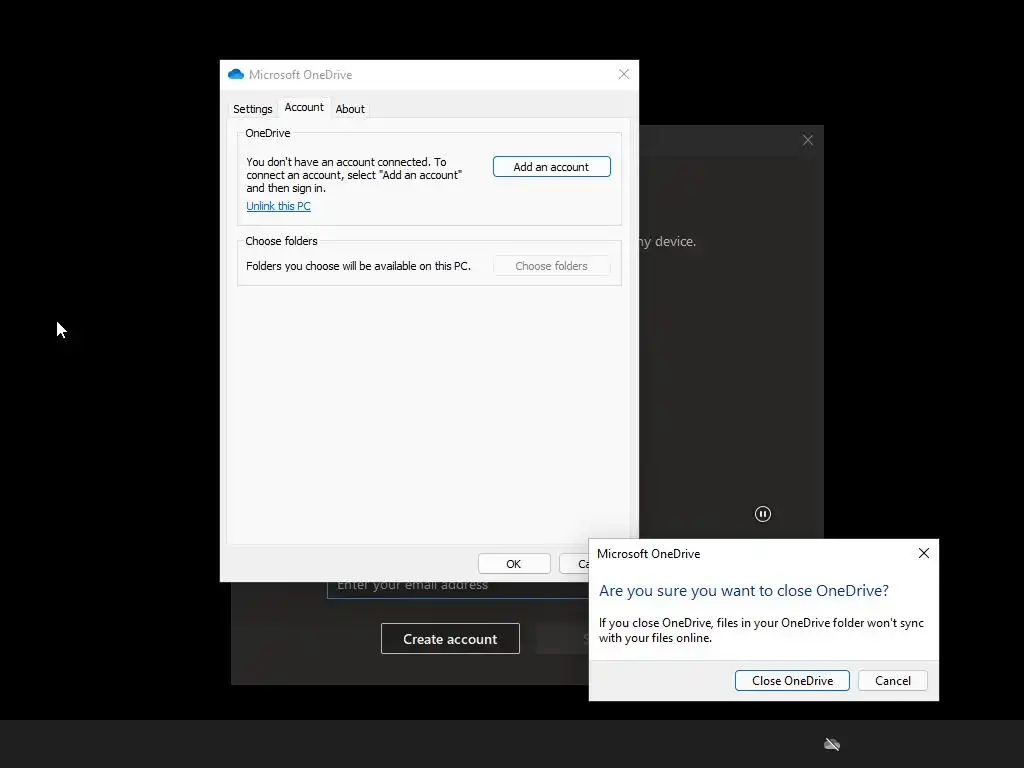Close the dark OneDrive setup window
Image resolution: width=1024 pixels, height=768 pixels.
(x=808, y=140)
